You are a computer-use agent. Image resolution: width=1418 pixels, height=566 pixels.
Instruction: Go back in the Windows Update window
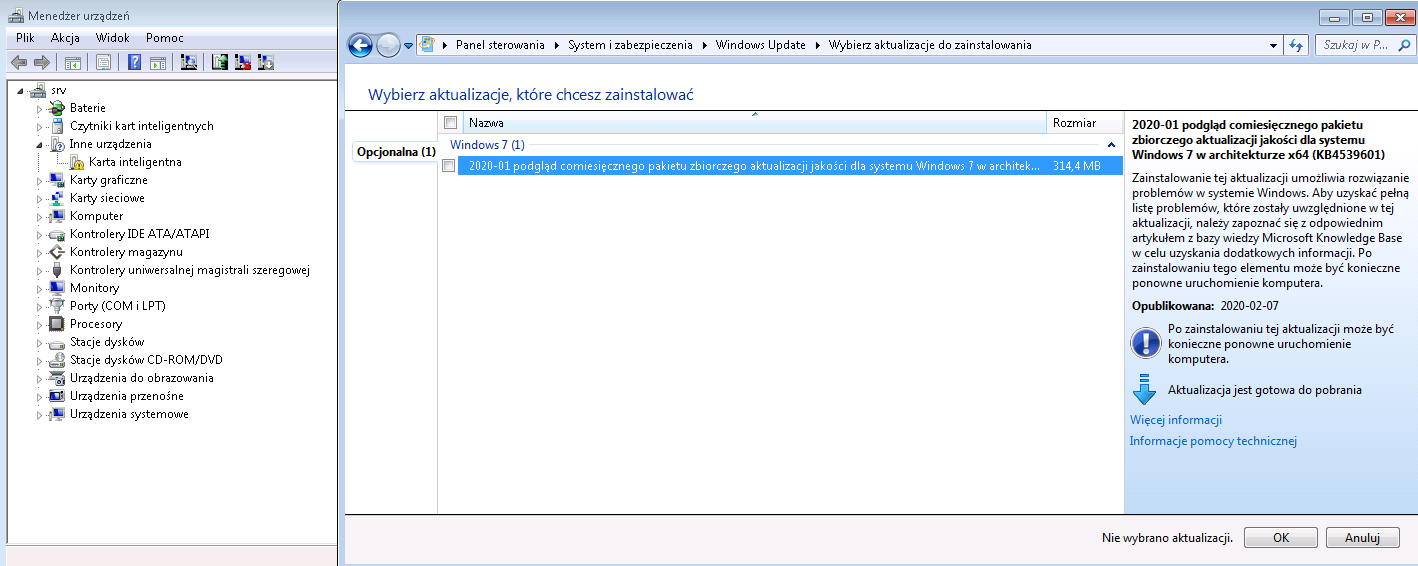(x=361, y=45)
